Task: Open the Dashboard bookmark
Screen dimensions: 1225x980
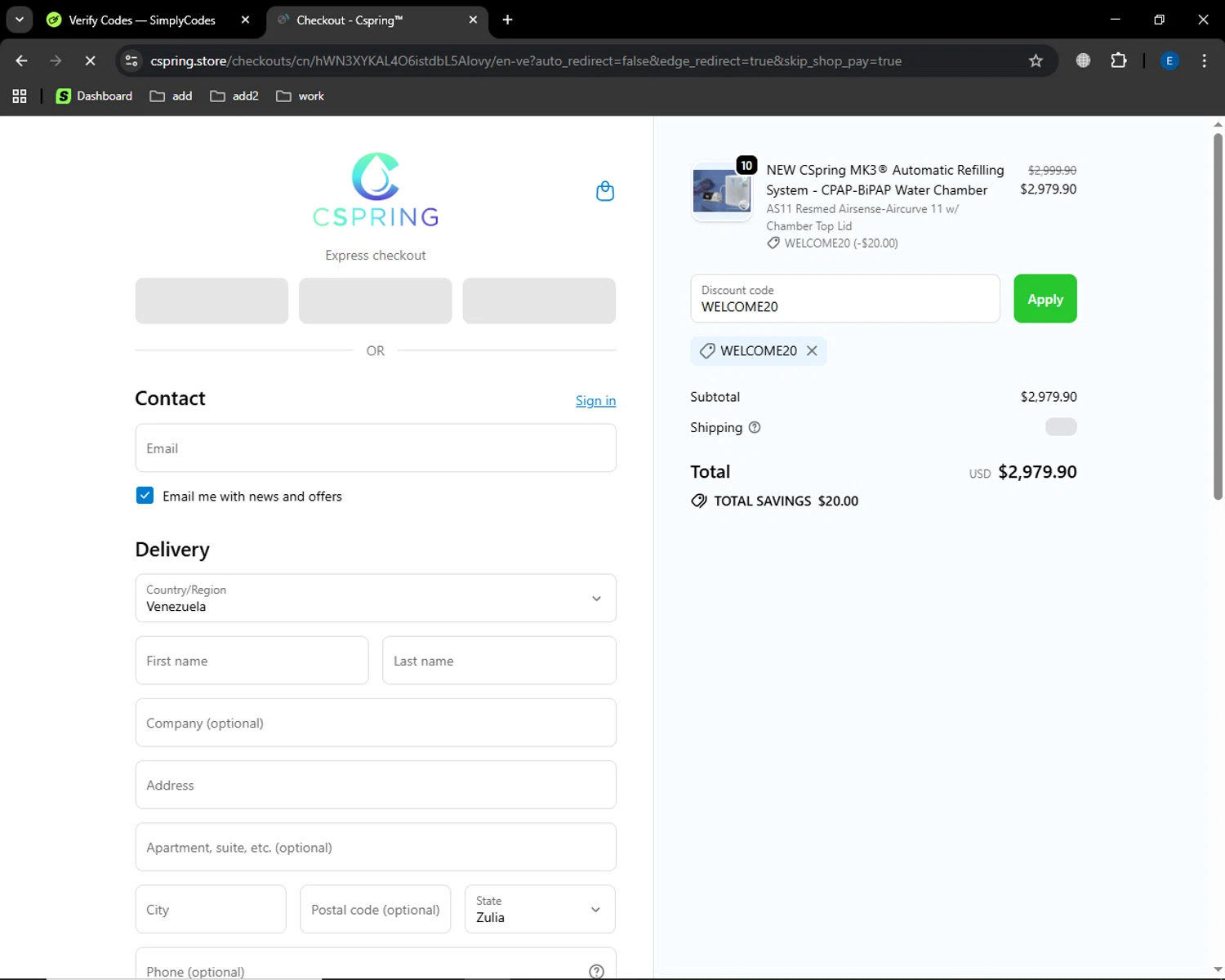Action: point(94,96)
